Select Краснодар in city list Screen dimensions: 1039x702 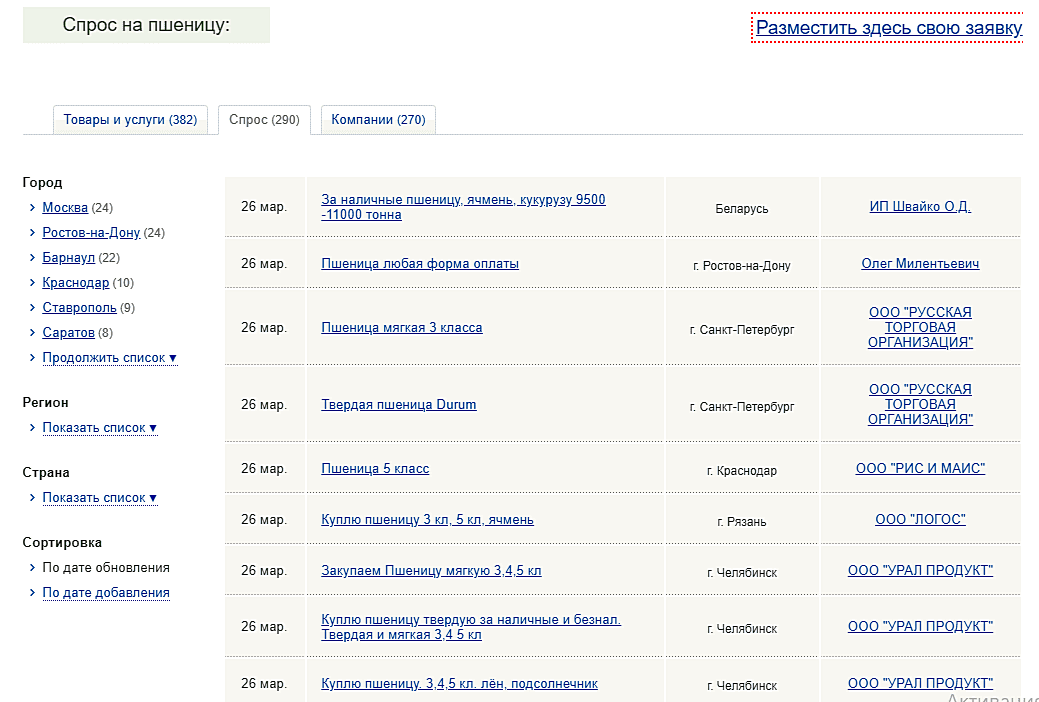tap(75, 283)
